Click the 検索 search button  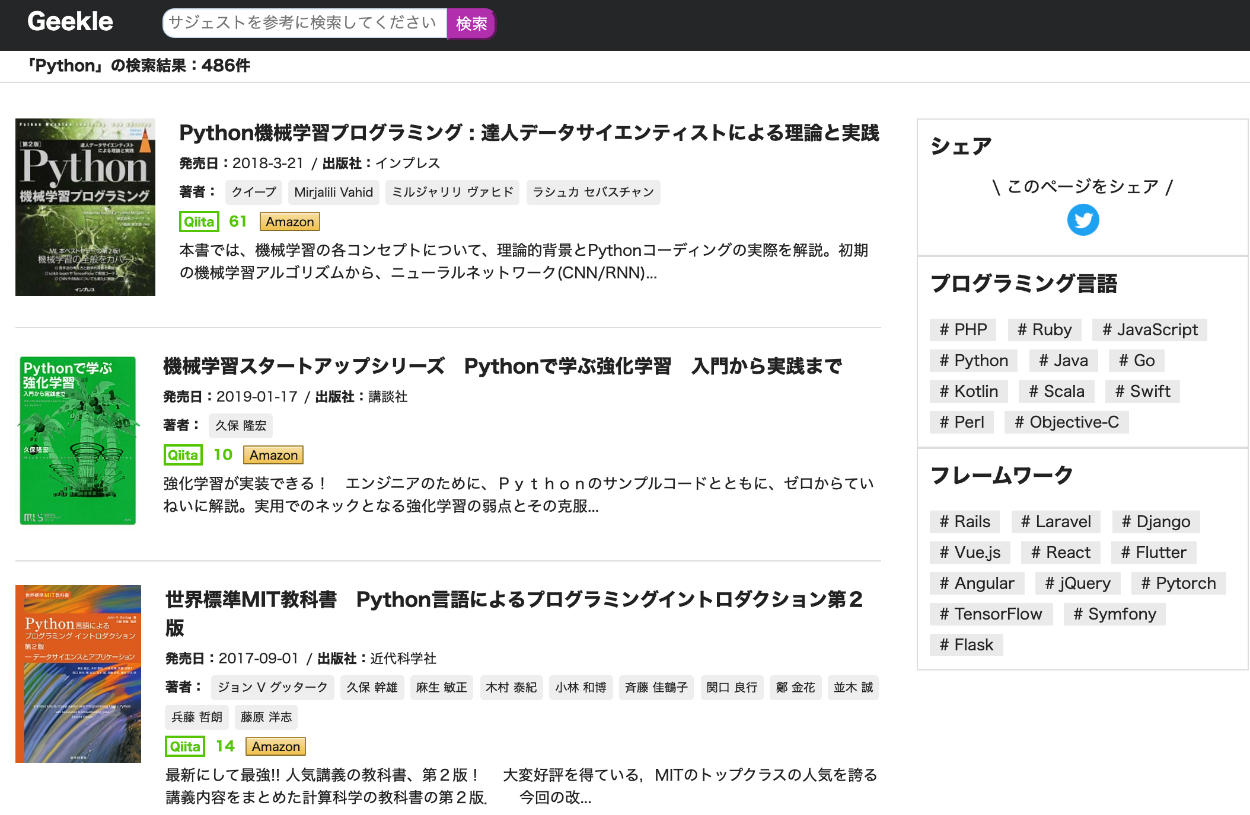coord(471,23)
